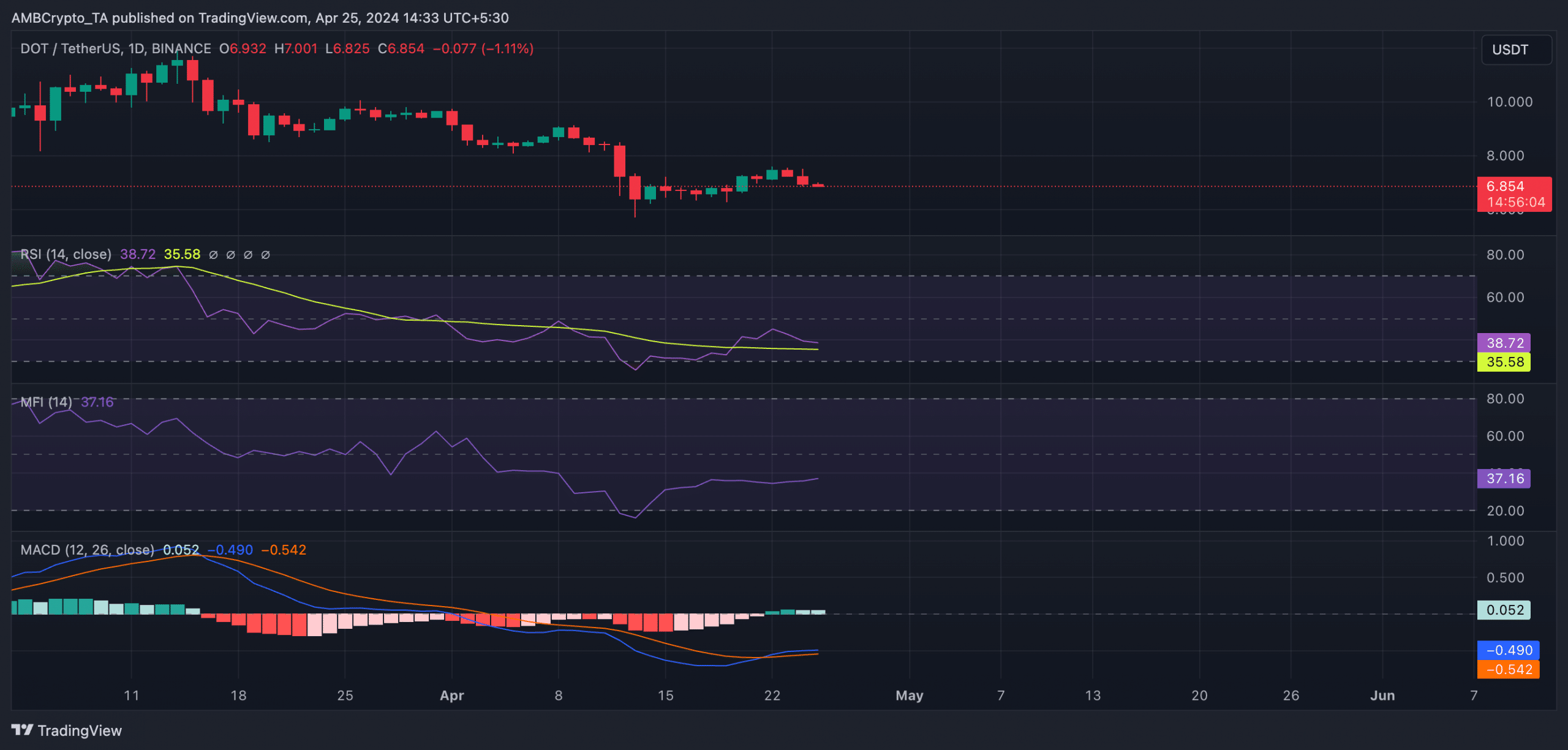Click the open price value O6.932
This screenshot has height=750, width=1568.
[x=243, y=48]
